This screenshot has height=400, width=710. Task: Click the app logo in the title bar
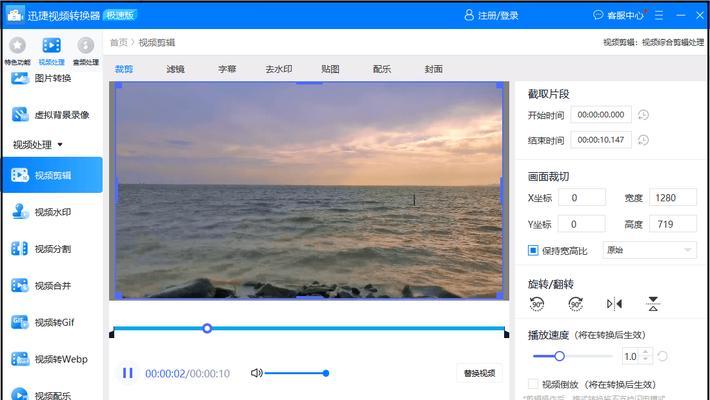(x=14, y=15)
